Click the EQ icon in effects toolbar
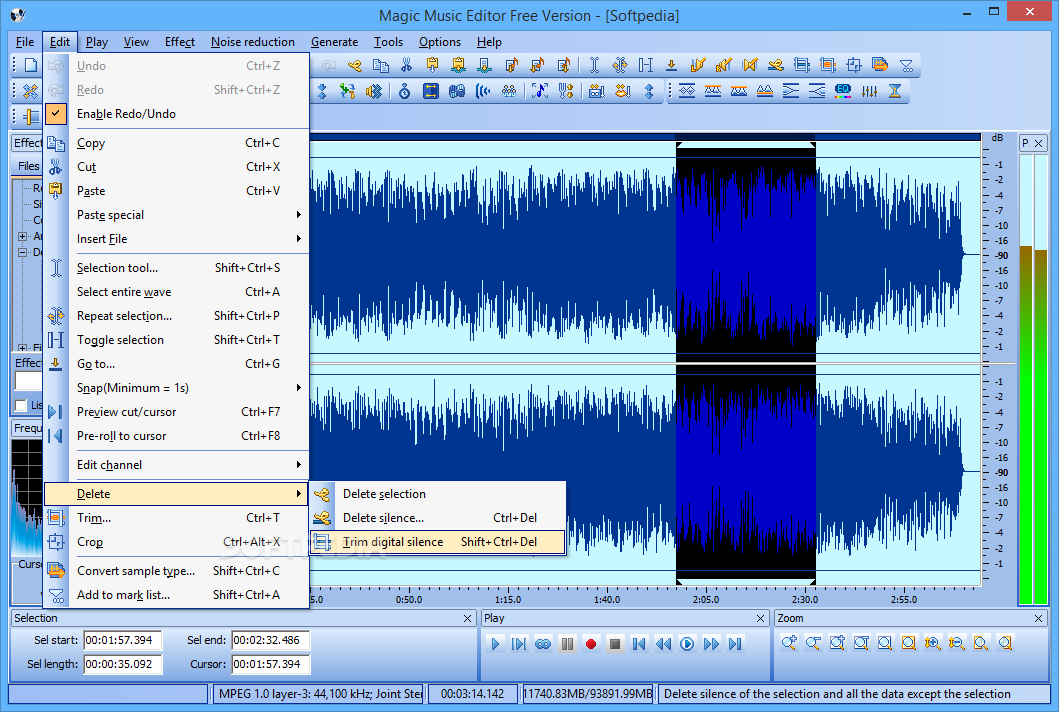 click(x=843, y=91)
